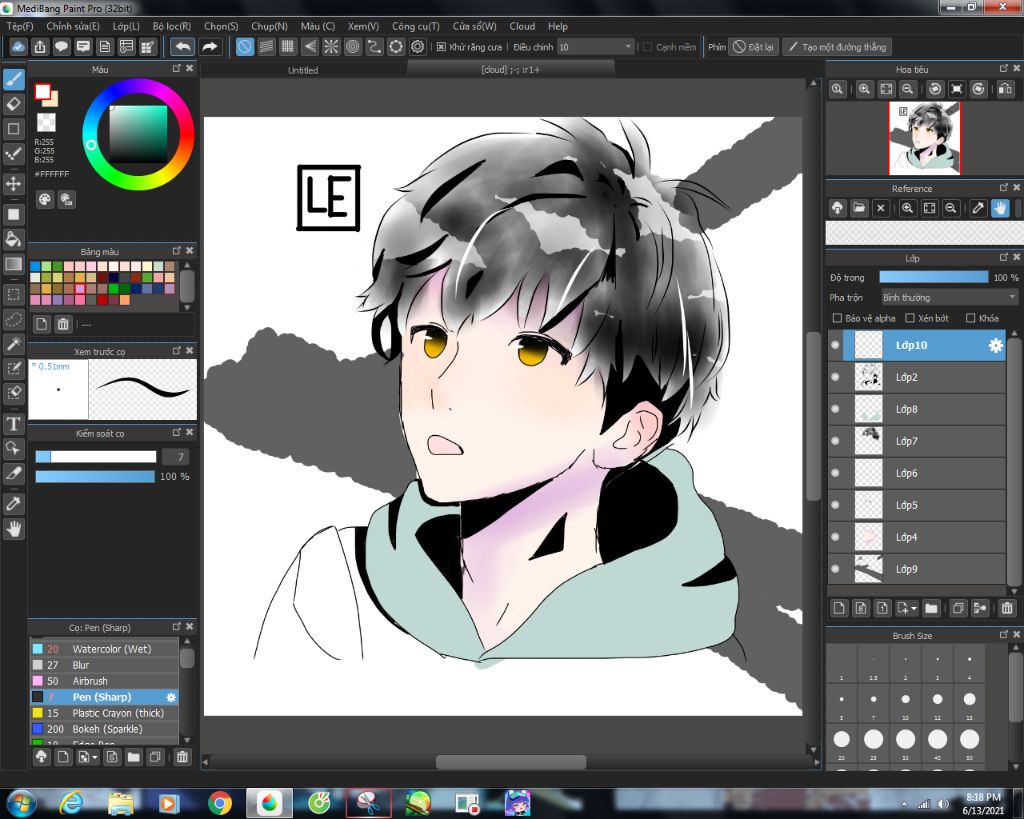The height and width of the screenshot is (819, 1024).
Task: Open the Công cụ(T) menu
Action: (415, 26)
